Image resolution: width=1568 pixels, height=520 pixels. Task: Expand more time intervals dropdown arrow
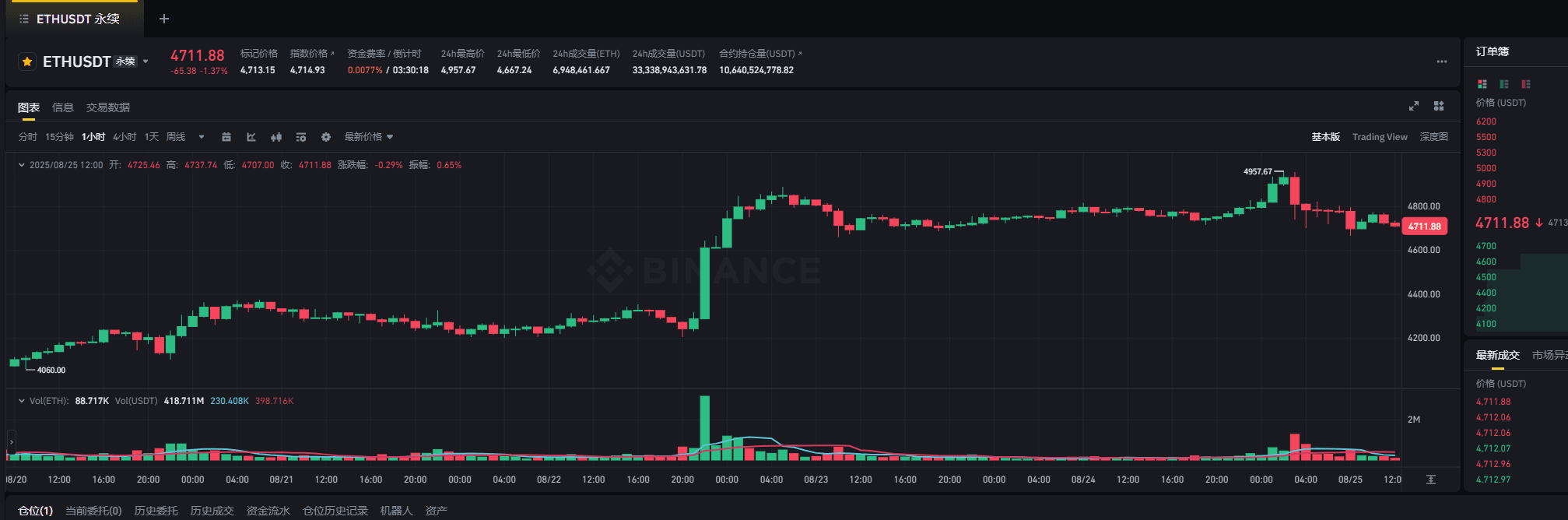click(x=202, y=137)
